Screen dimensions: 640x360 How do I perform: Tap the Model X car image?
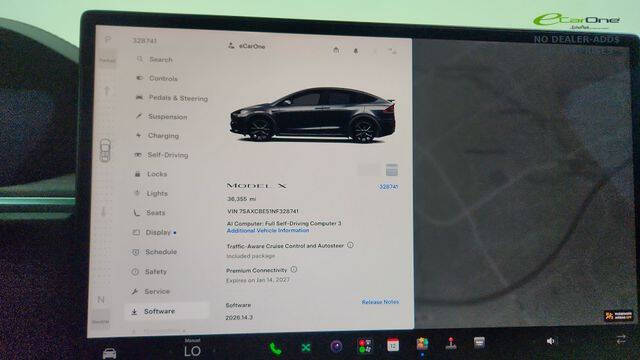[313, 115]
